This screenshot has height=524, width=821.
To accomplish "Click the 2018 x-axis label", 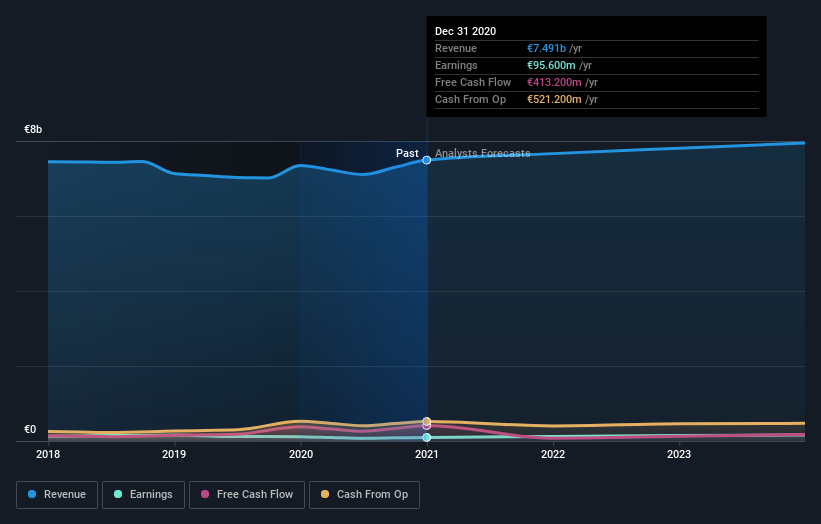I will tap(48, 454).
